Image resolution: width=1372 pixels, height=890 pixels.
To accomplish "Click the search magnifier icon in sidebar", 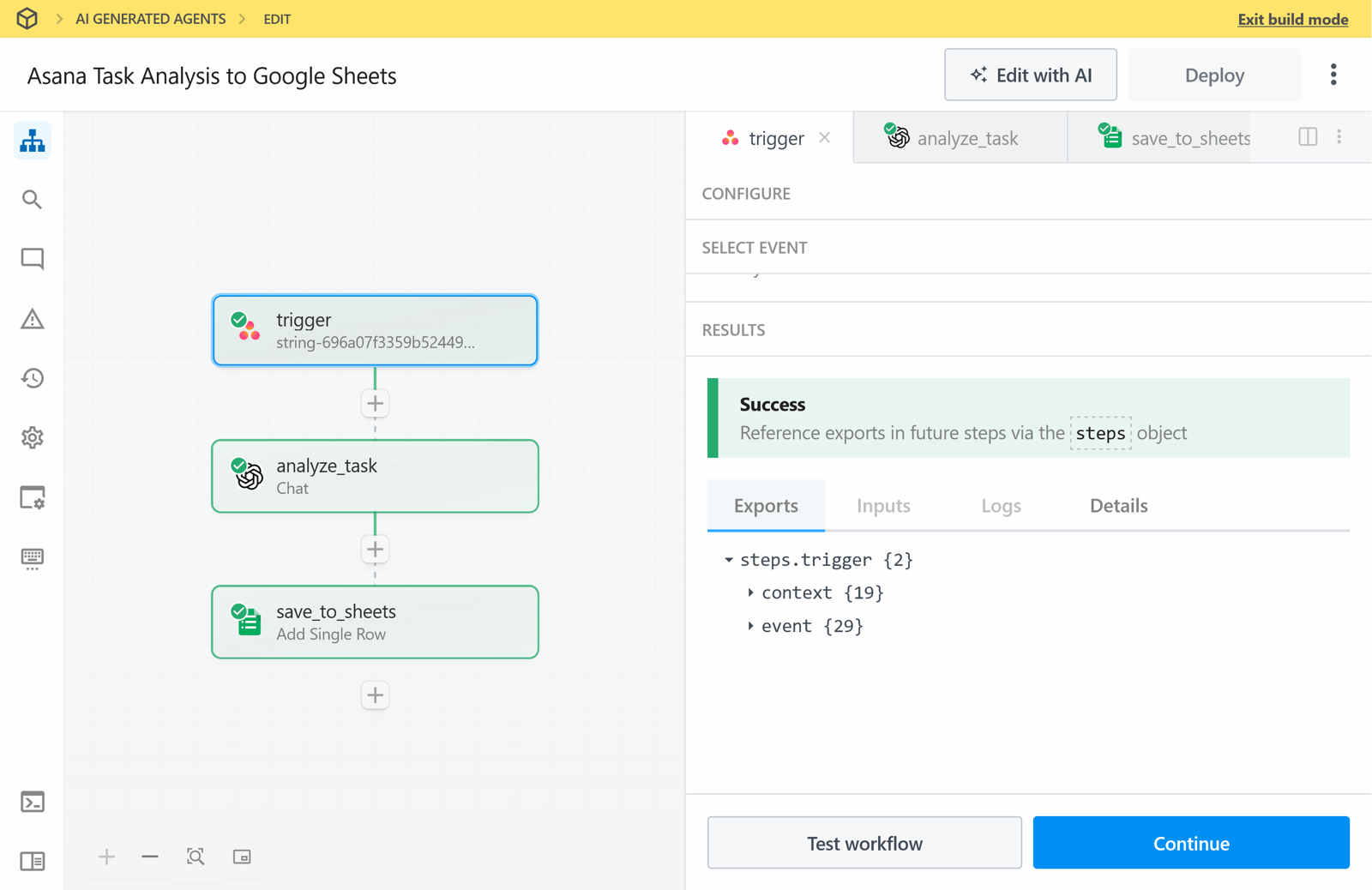I will click(x=33, y=200).
